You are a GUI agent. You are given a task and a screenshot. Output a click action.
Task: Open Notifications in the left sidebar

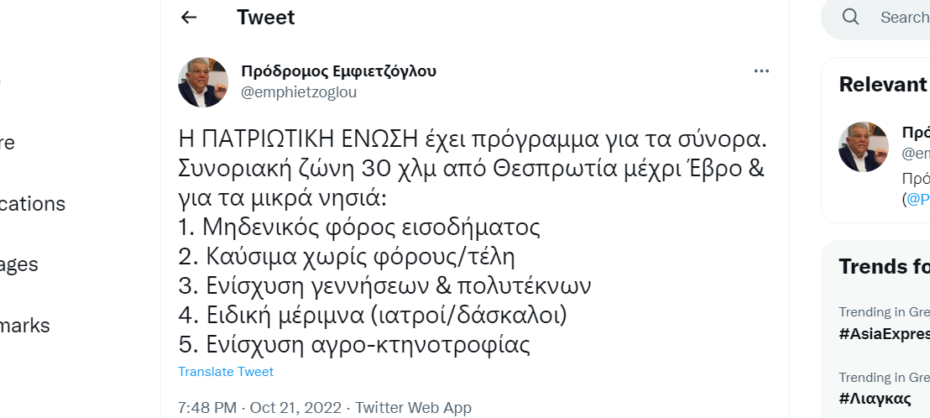click(33, 203)
